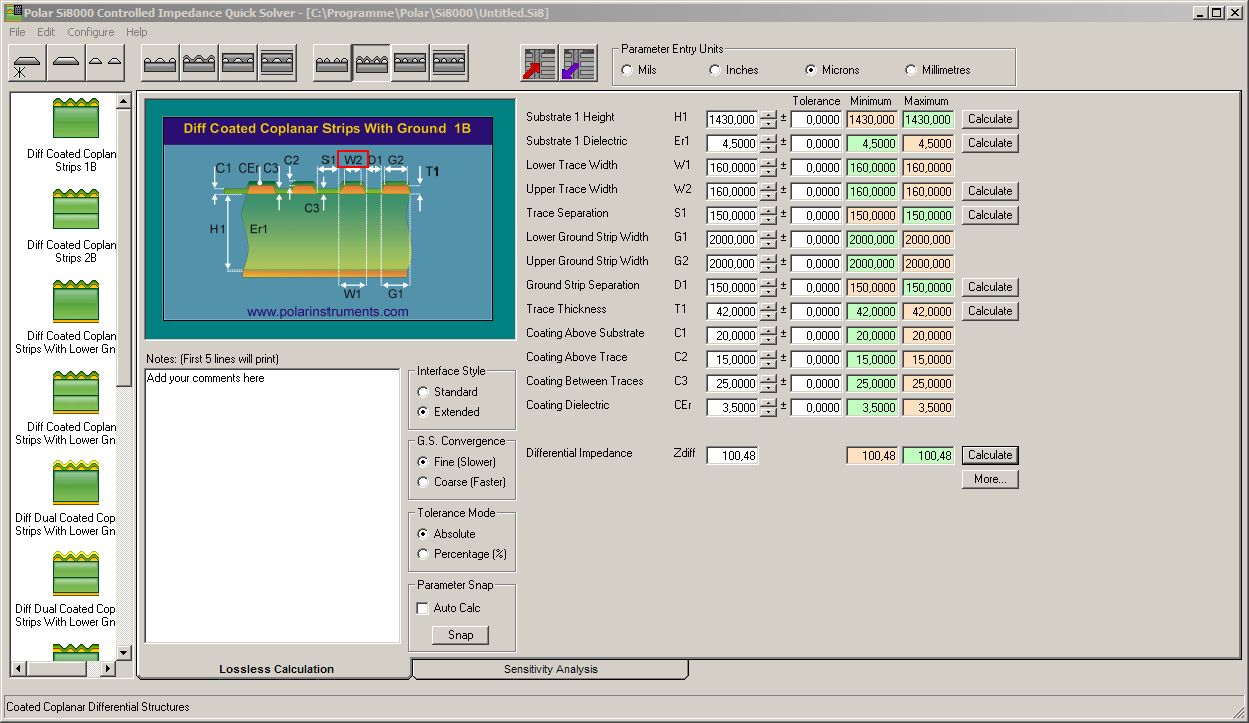The width and height of the screenshot is (1249, 723).
Task: Increment Trace Separation S1 spinner up
Action: [768, 210]
